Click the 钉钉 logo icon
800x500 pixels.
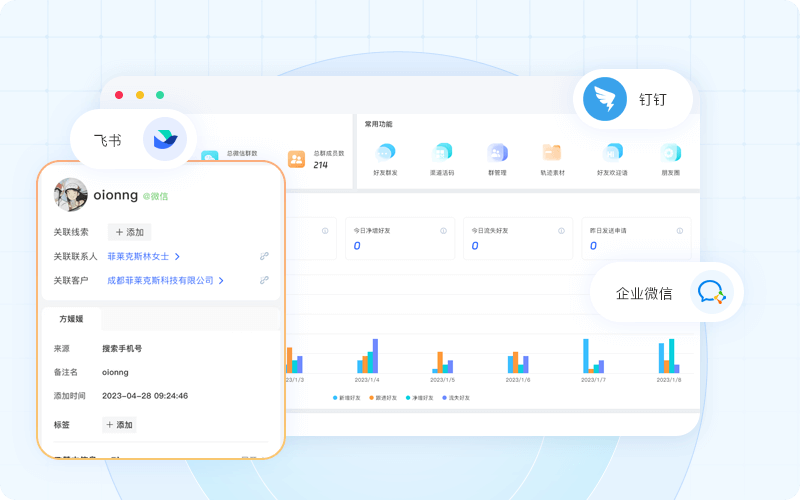point(605,100)
